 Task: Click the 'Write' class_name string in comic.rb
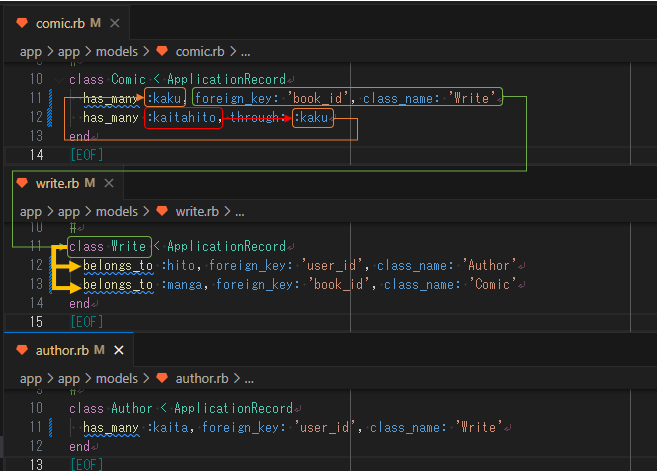tap(472, 99)
